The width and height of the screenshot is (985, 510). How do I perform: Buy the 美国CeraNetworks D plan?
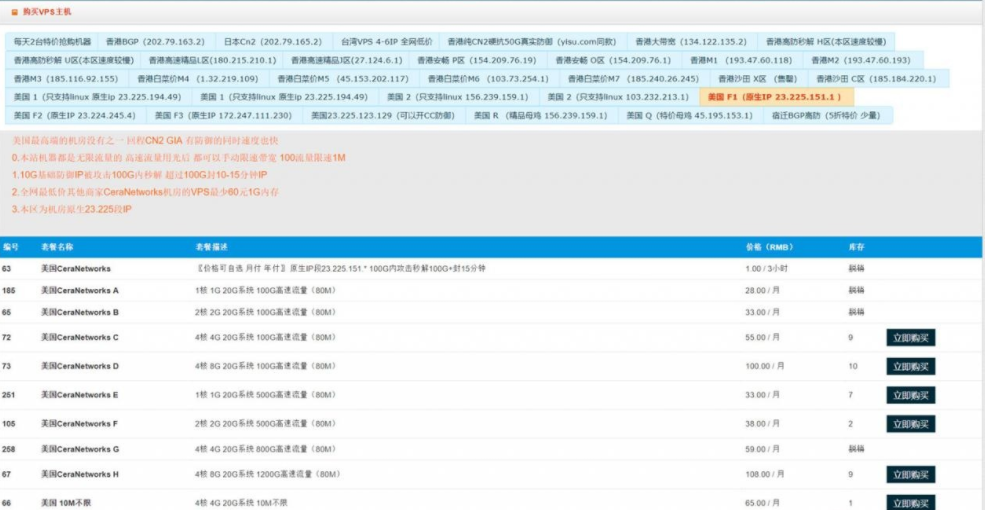click(910, 367)
